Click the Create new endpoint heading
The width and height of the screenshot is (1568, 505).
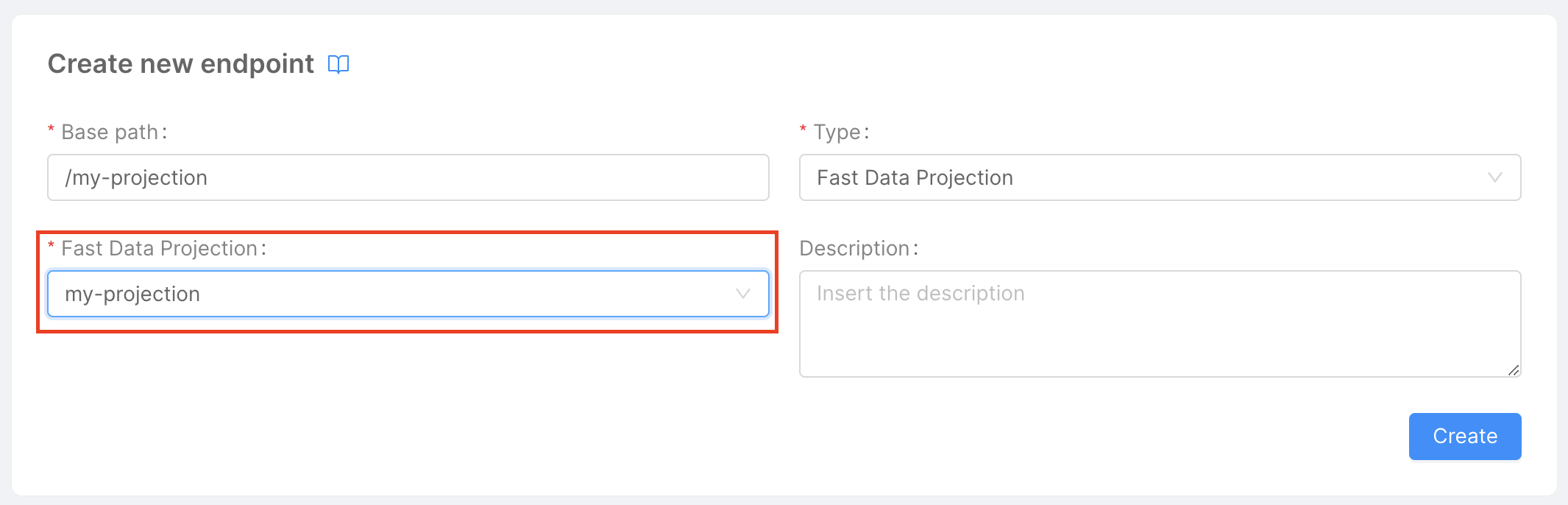[x=180, y=64]
